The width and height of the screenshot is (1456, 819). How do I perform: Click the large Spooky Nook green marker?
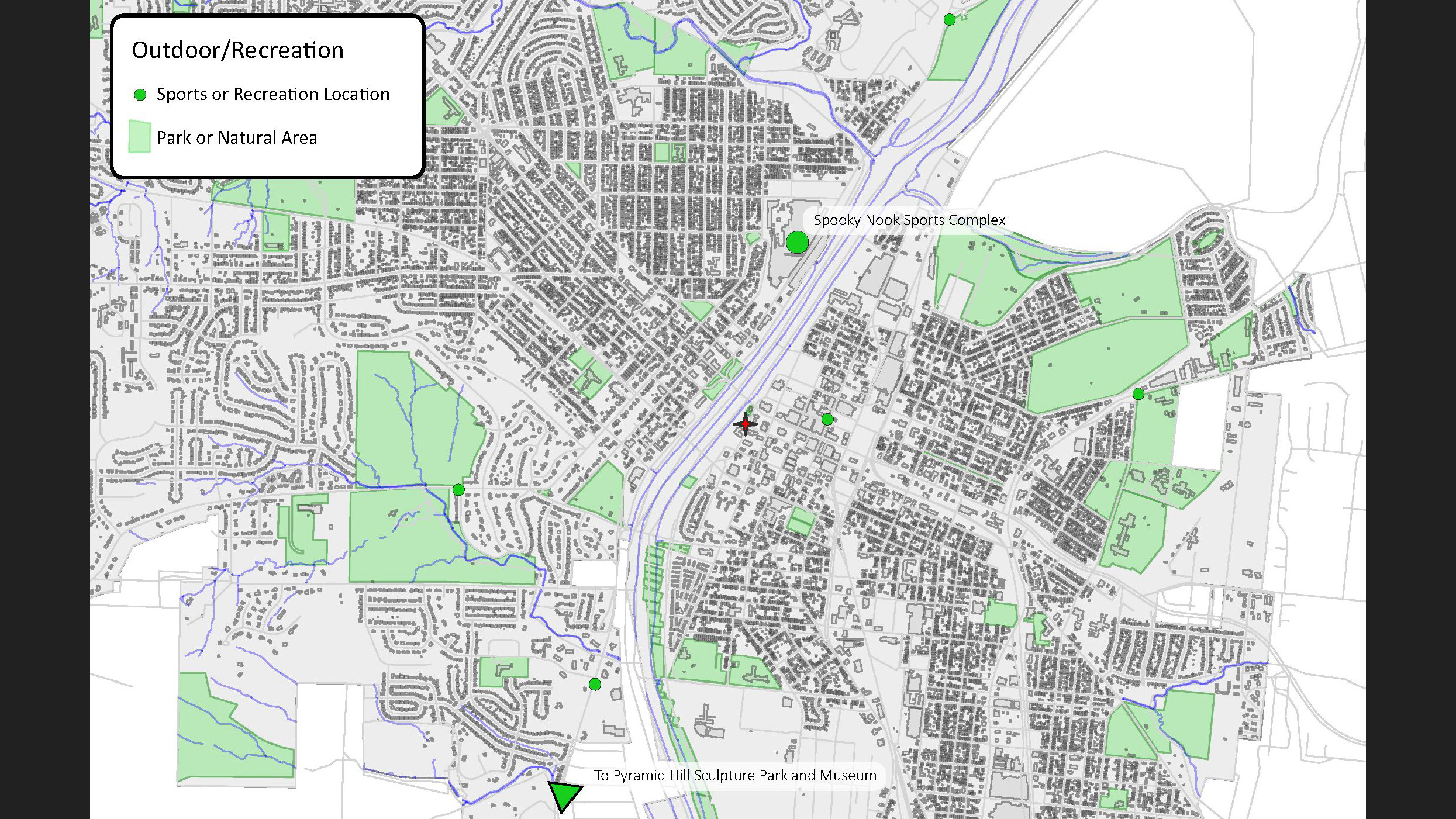[797, 242]
